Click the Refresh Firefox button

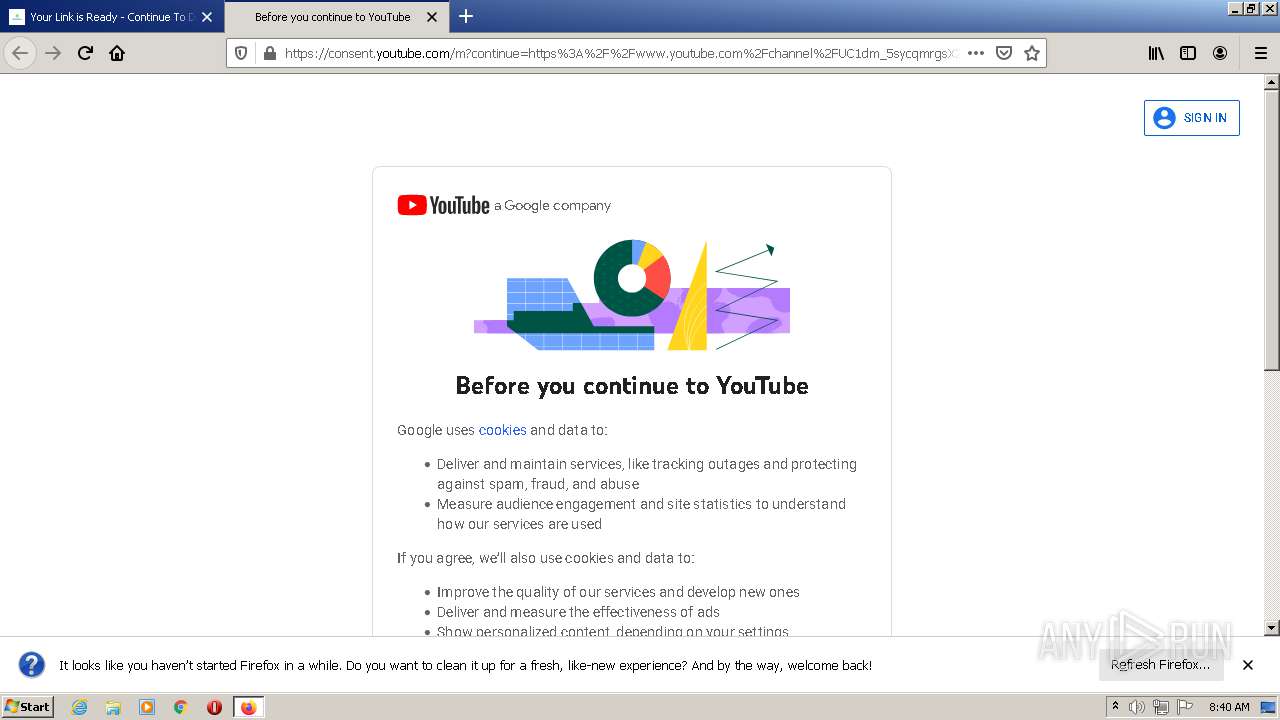[1161, 665]
